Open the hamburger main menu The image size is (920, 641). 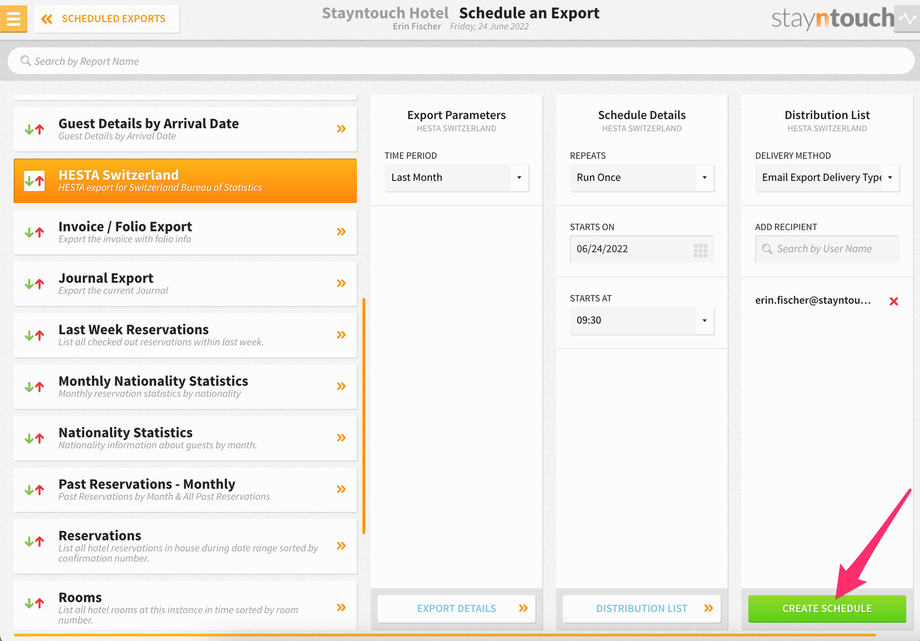(13, 18)
